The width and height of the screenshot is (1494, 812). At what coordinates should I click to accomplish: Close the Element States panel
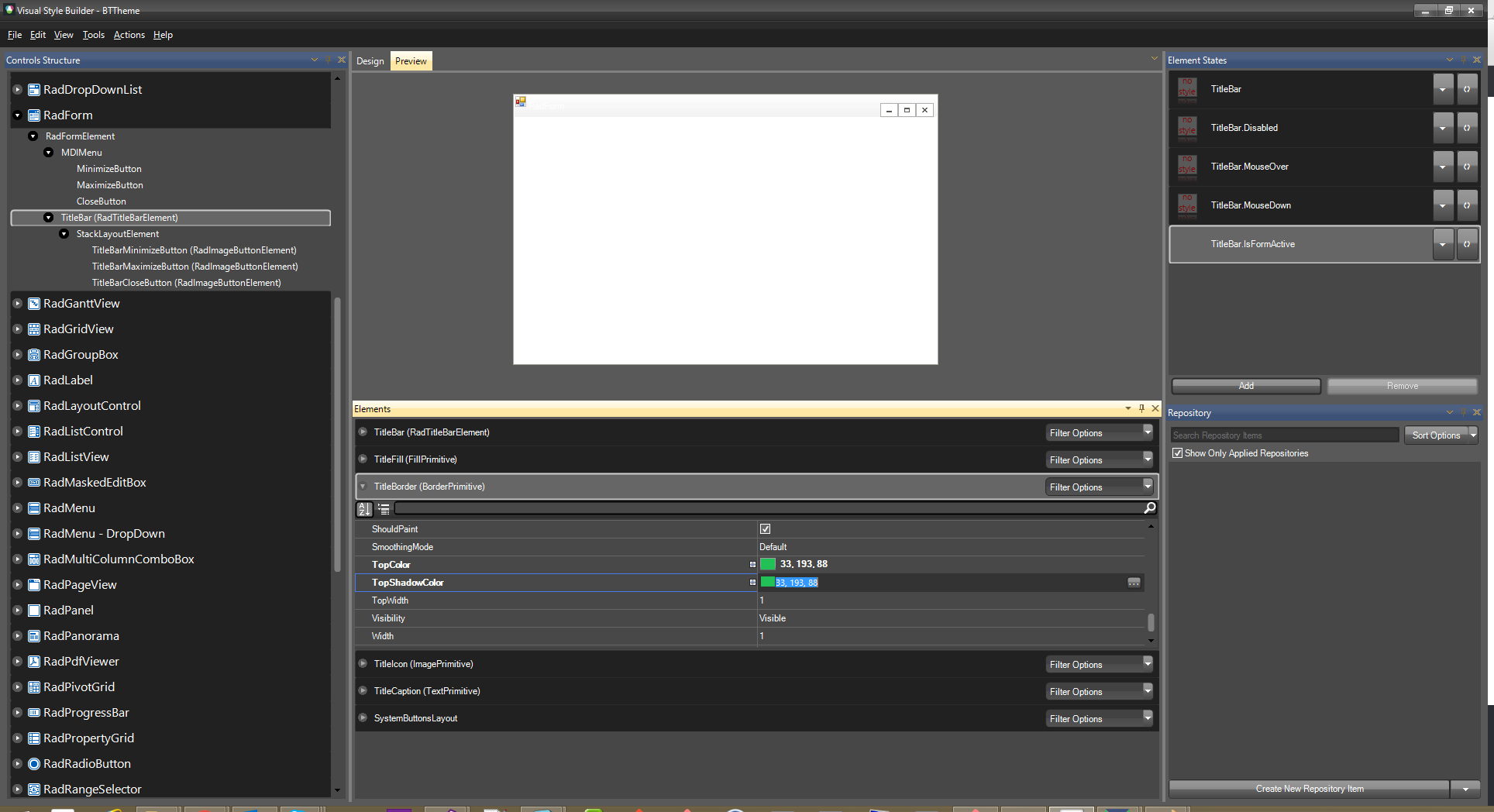(1476, 60)
